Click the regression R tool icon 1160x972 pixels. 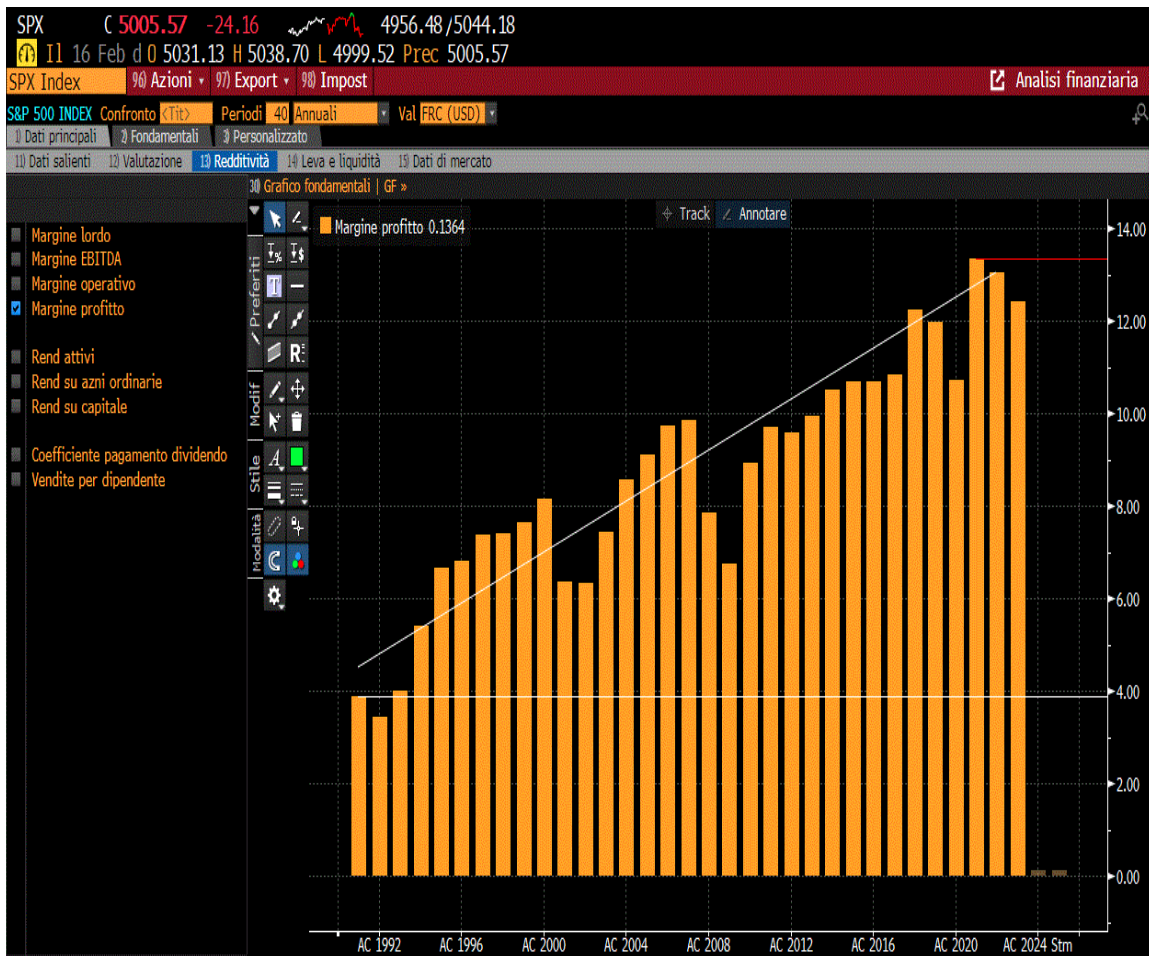point(297,354)
